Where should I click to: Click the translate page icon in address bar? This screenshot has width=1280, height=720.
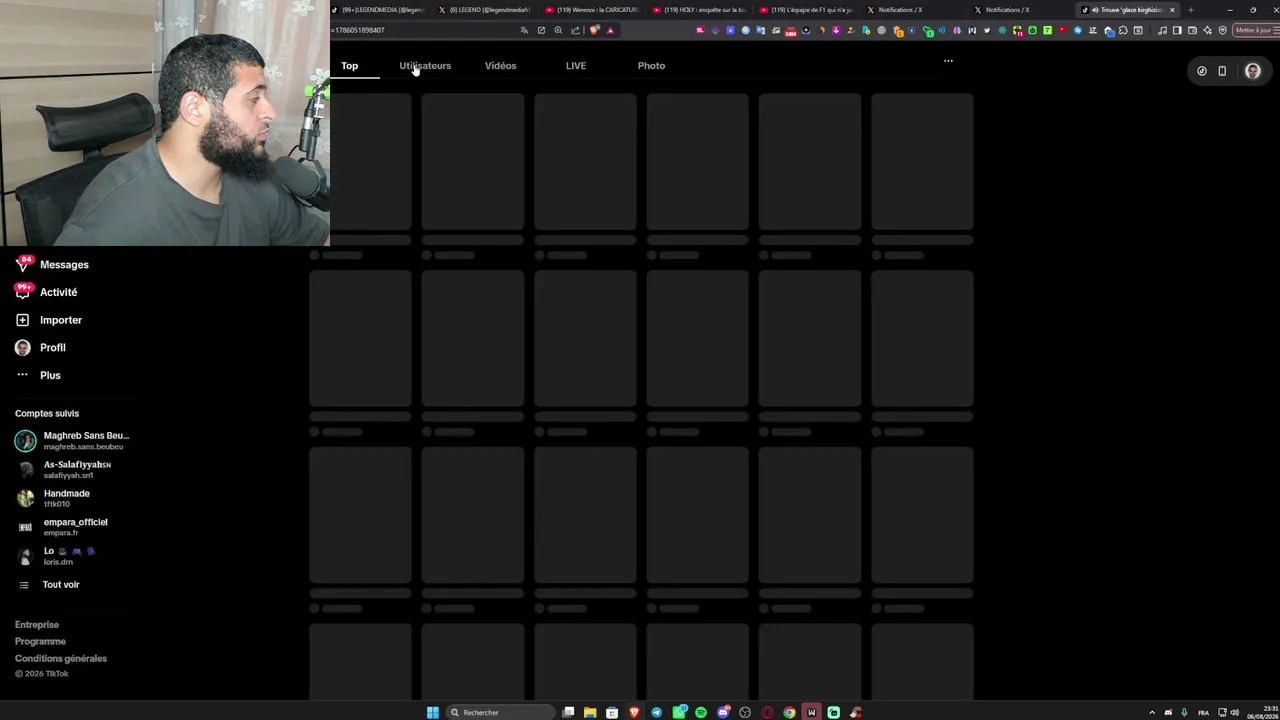[524, 30]
